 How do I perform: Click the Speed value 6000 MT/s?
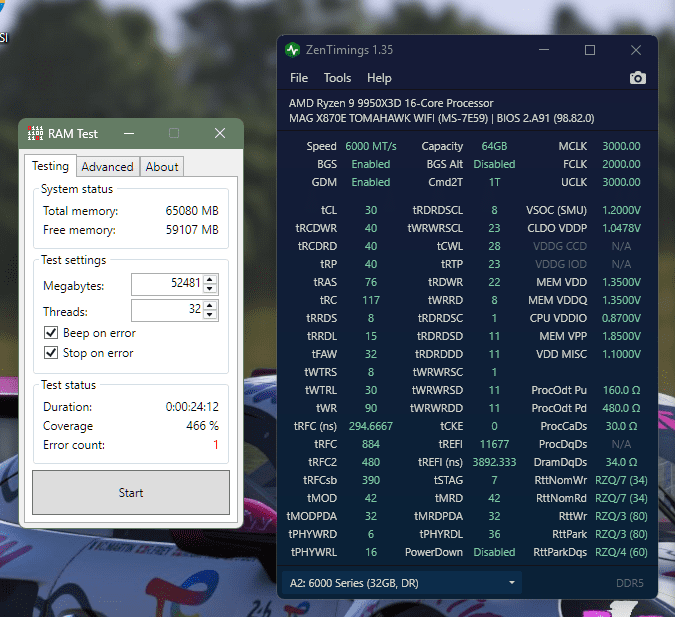click(371, 146)
